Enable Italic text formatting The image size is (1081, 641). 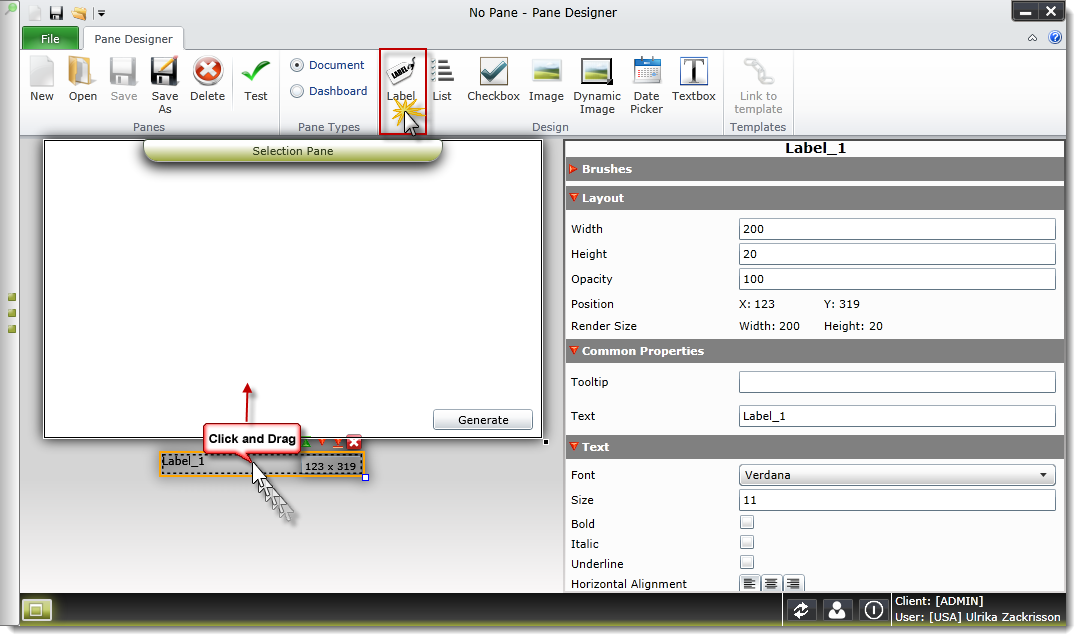(747, 542)
